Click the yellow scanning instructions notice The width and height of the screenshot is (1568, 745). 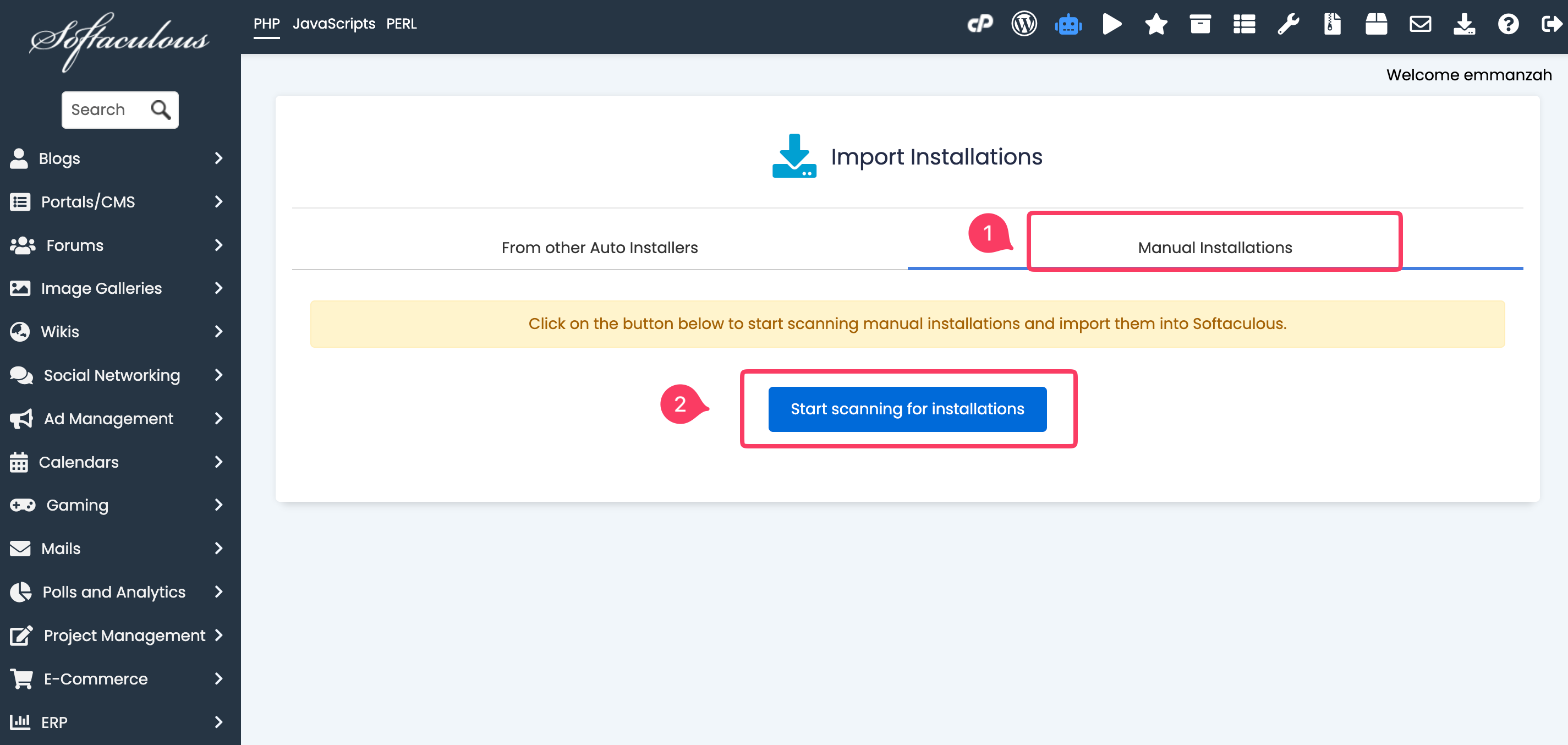[x=907, y=324]
